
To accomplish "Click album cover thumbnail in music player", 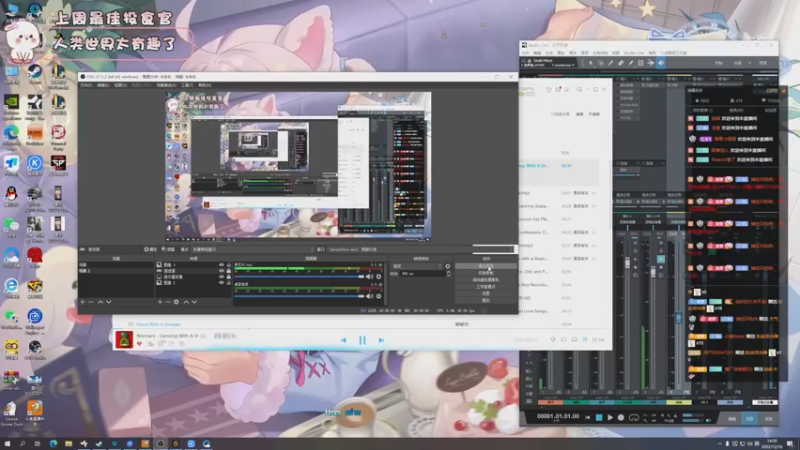I will 124,340.
